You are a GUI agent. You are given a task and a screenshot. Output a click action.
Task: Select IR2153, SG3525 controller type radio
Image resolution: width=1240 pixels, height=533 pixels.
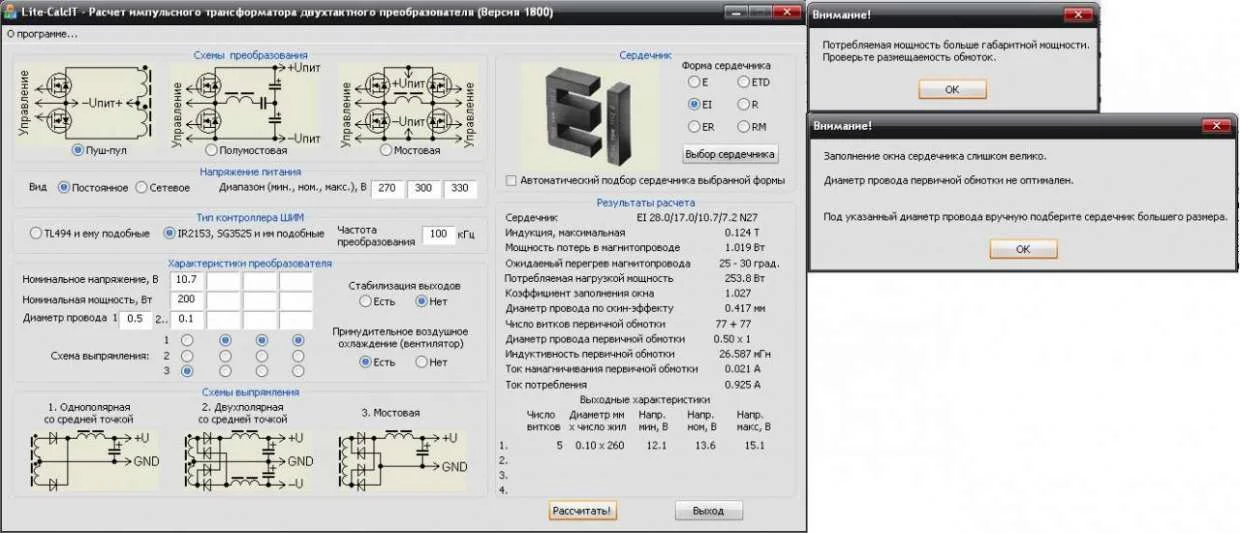tap(169, 233)
